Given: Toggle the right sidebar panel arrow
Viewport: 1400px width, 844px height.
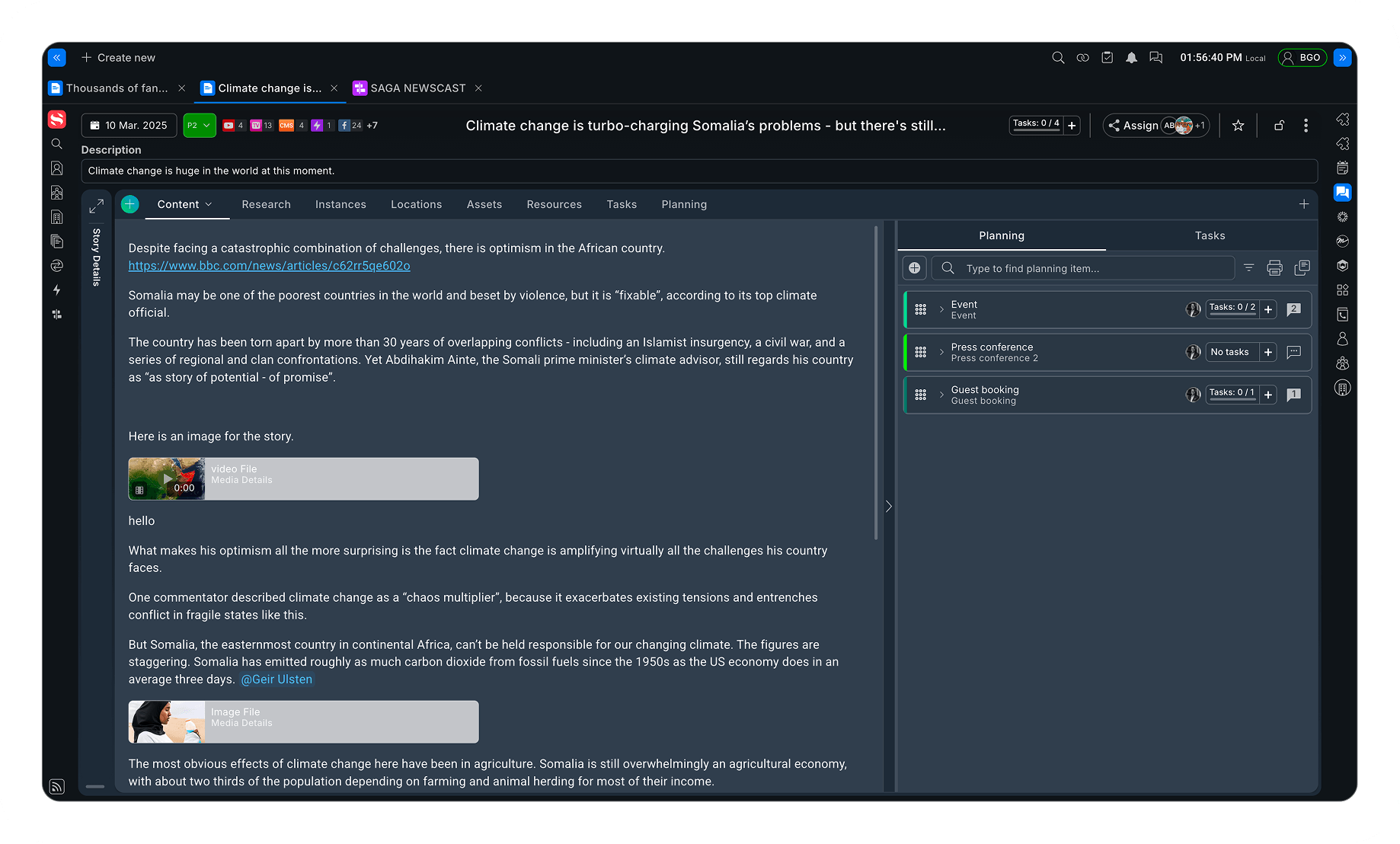Looking at the screenshot, I should (x=1342, y=58).
